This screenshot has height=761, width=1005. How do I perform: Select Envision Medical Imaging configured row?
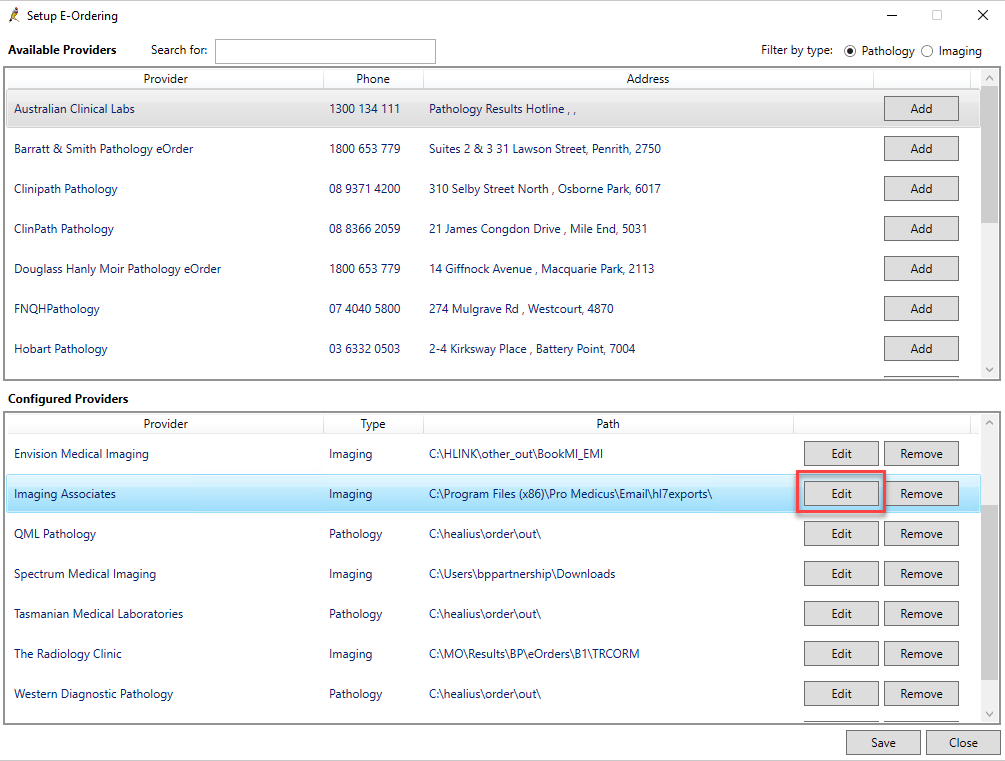pyautogui.click(x=494, y=454)
